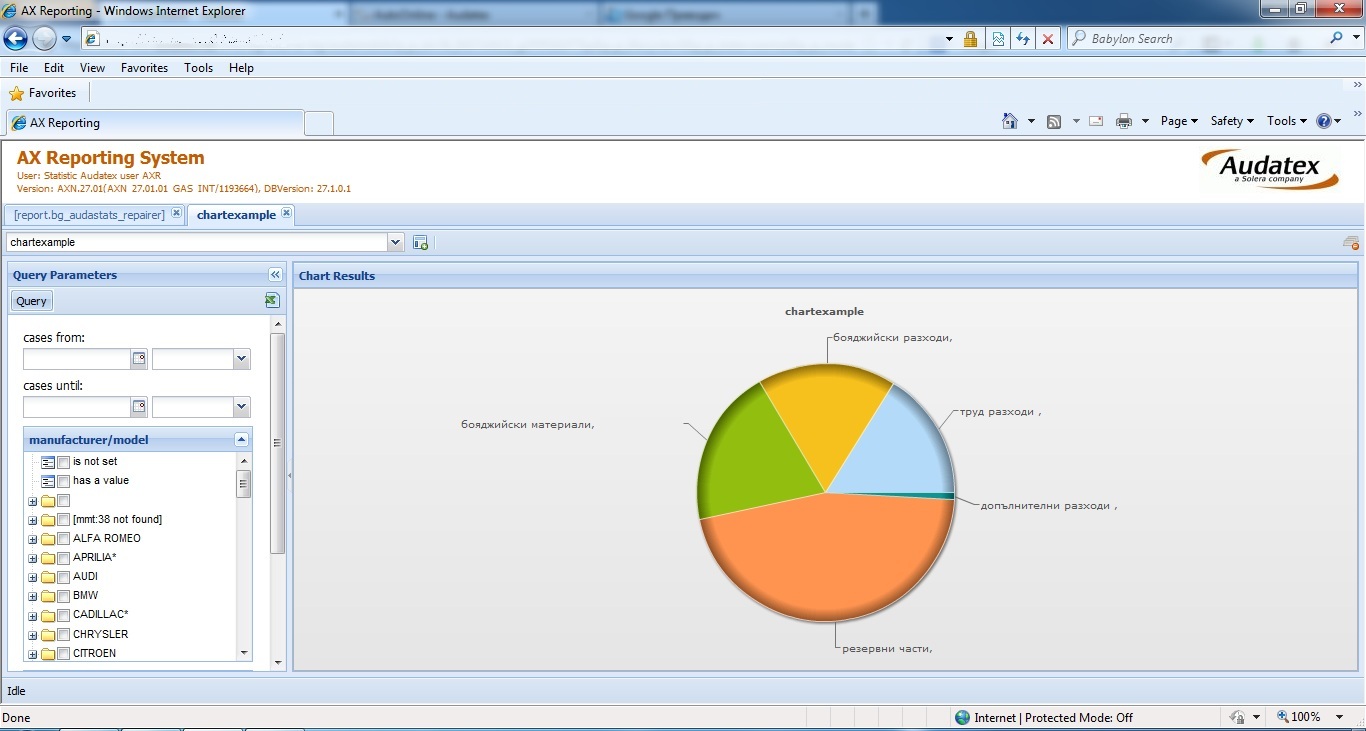Collapse the Query Parameters panel
Image resolution: width=1366 pixels, height=731 pixels.
275,275
